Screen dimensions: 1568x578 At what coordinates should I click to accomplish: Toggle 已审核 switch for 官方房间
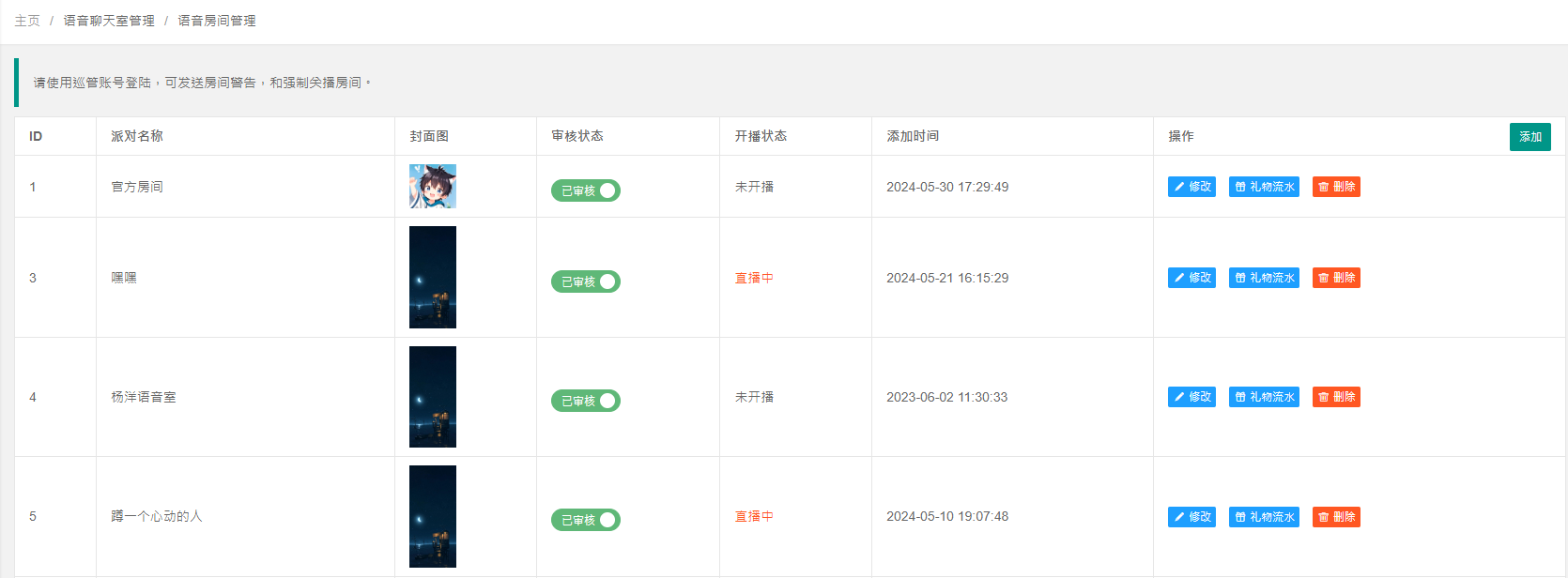(586, 190)
